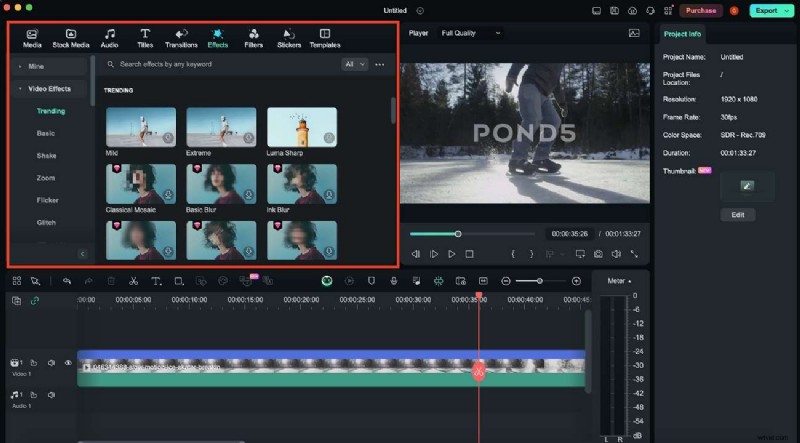The height and width of the screenshot is (443, 800).
Task: Undo the last action
Action: [x=67, y=281]
